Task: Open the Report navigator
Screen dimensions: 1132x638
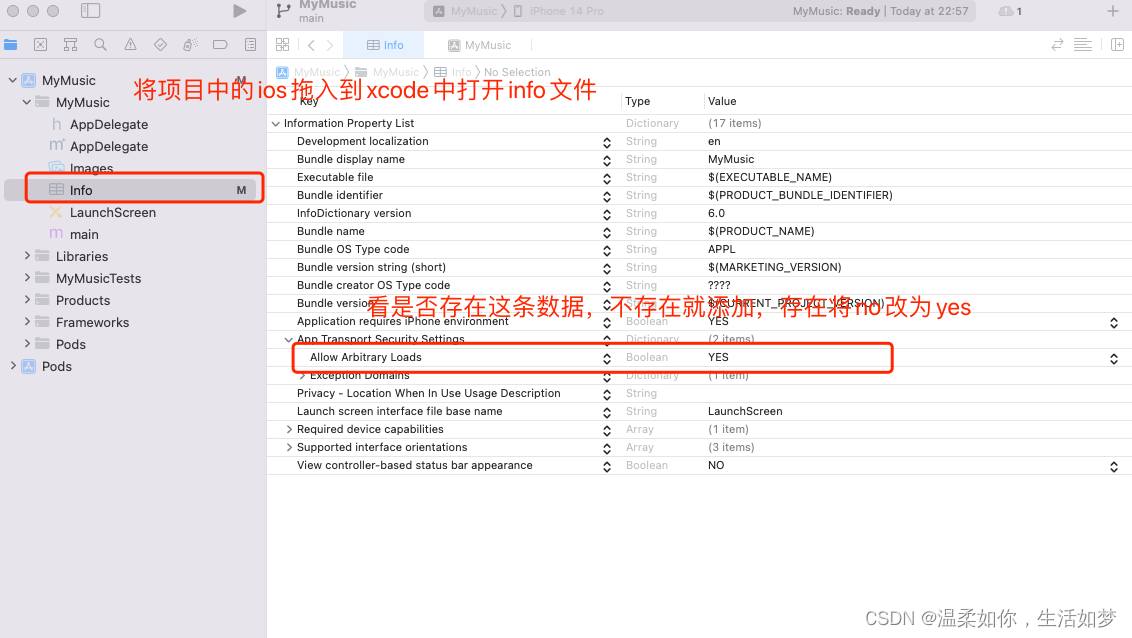Action: pos(251,45)
